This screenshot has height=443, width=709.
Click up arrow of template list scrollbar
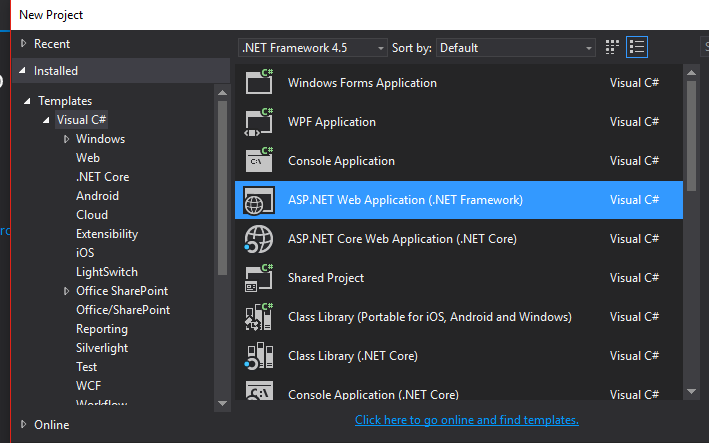click(x=691, y=72)
